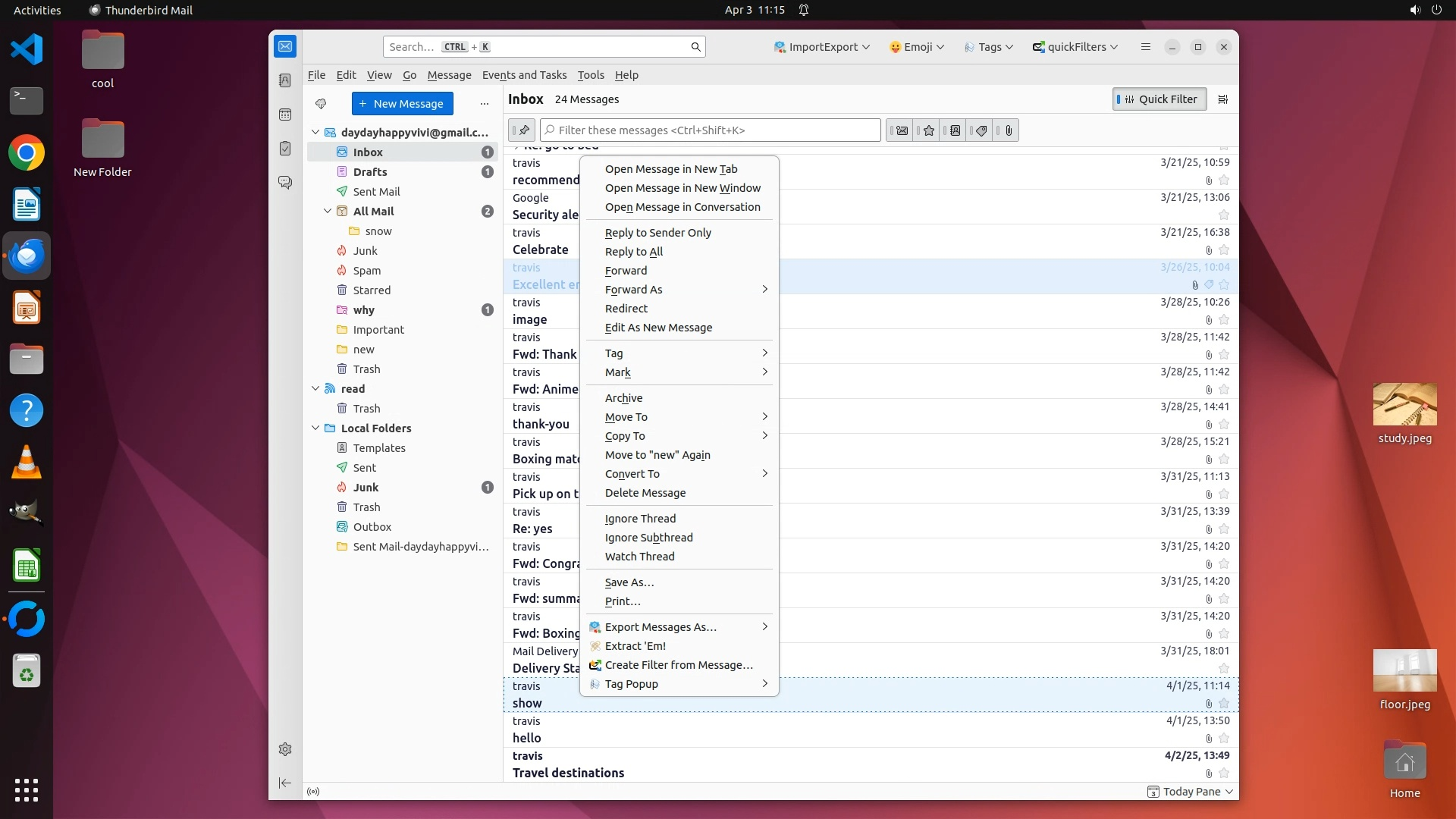Click message list display options icon
The image size is (1456, 819).
tap(1222, 99)
